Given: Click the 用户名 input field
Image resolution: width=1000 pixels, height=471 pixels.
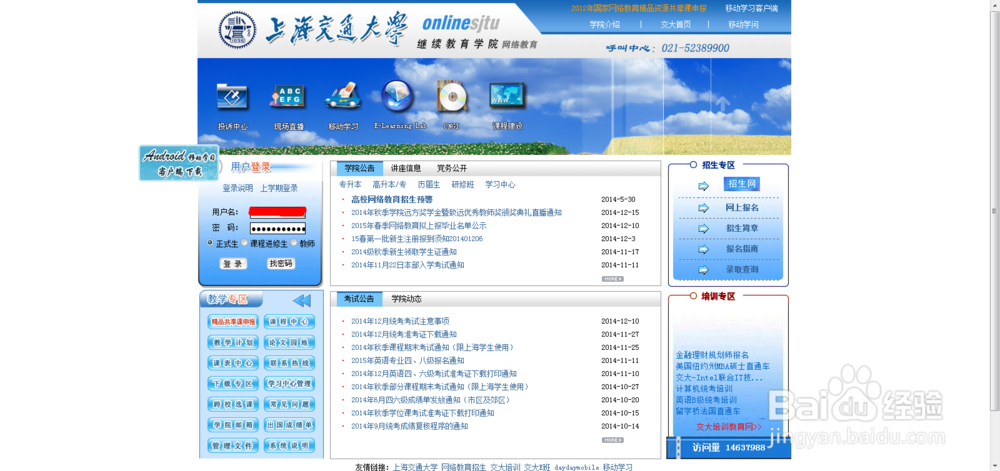Looking at the screenshot, I should point(277,212).
